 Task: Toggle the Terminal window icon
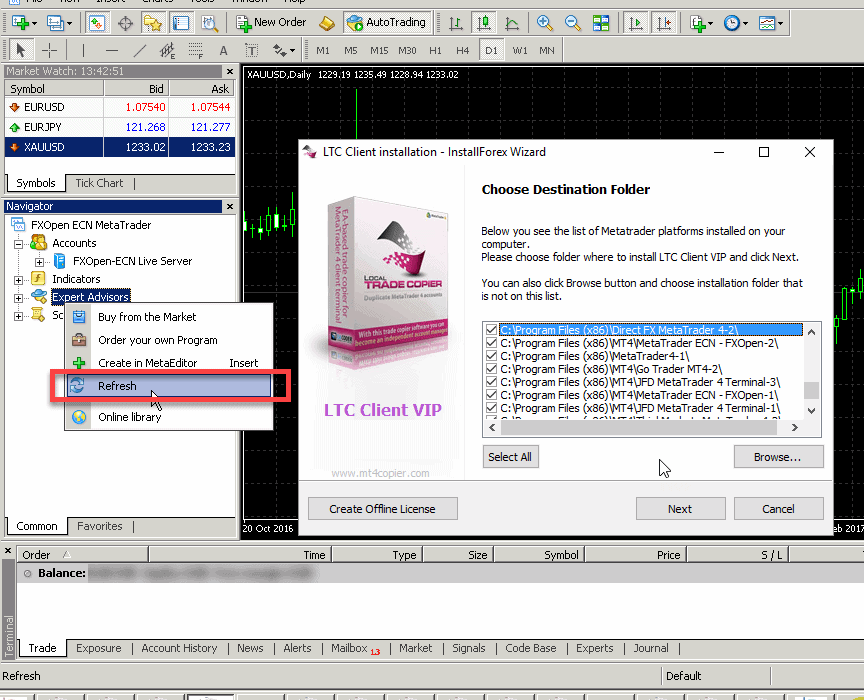(x=181, y=23)
